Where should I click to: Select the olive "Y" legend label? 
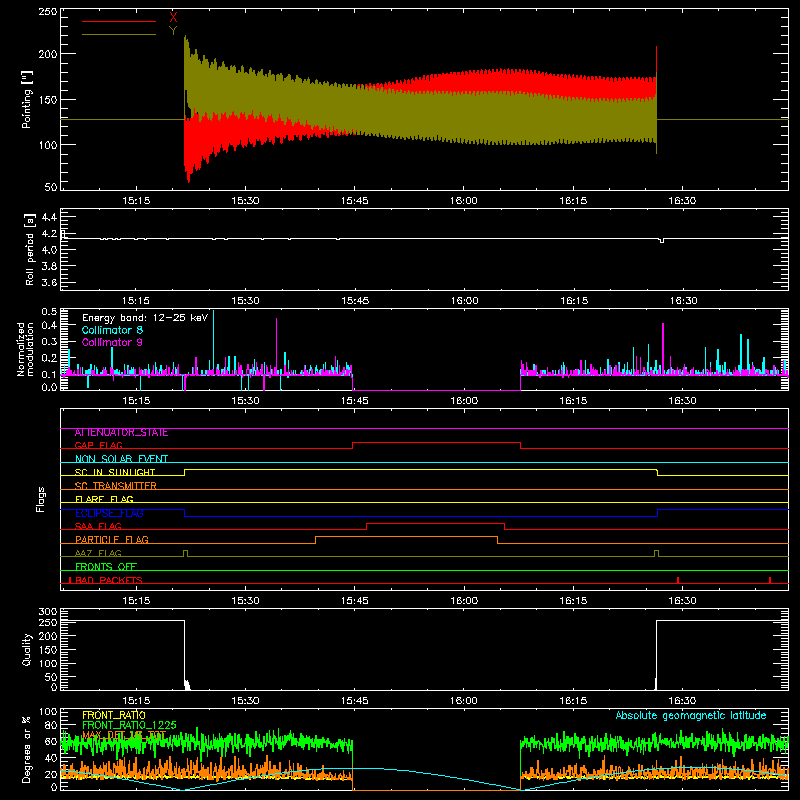(173, 31)
